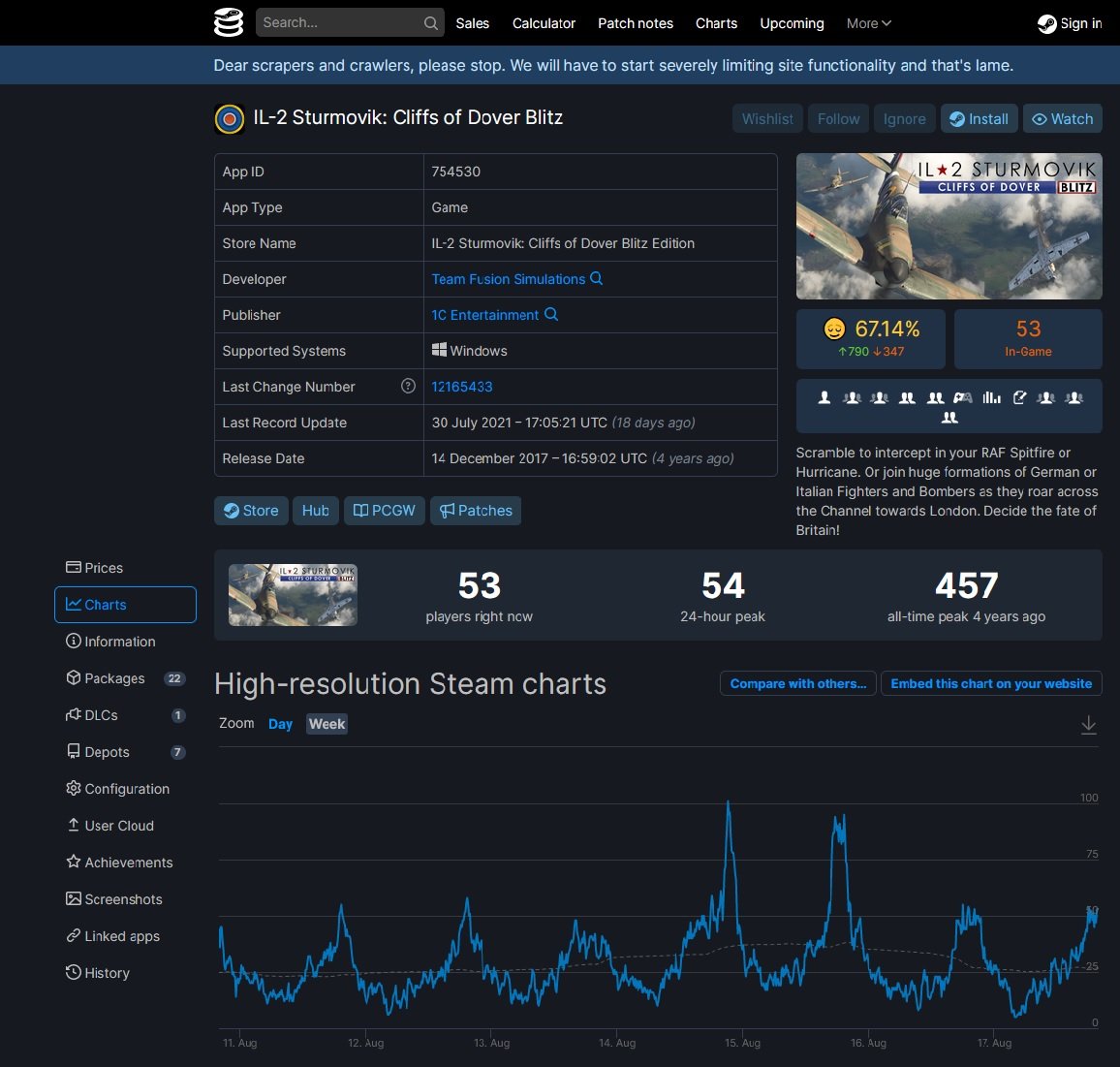This screenshot has width=1120, height=1067.
Task: Click the search magnifier icon
Action: [431, 23]
